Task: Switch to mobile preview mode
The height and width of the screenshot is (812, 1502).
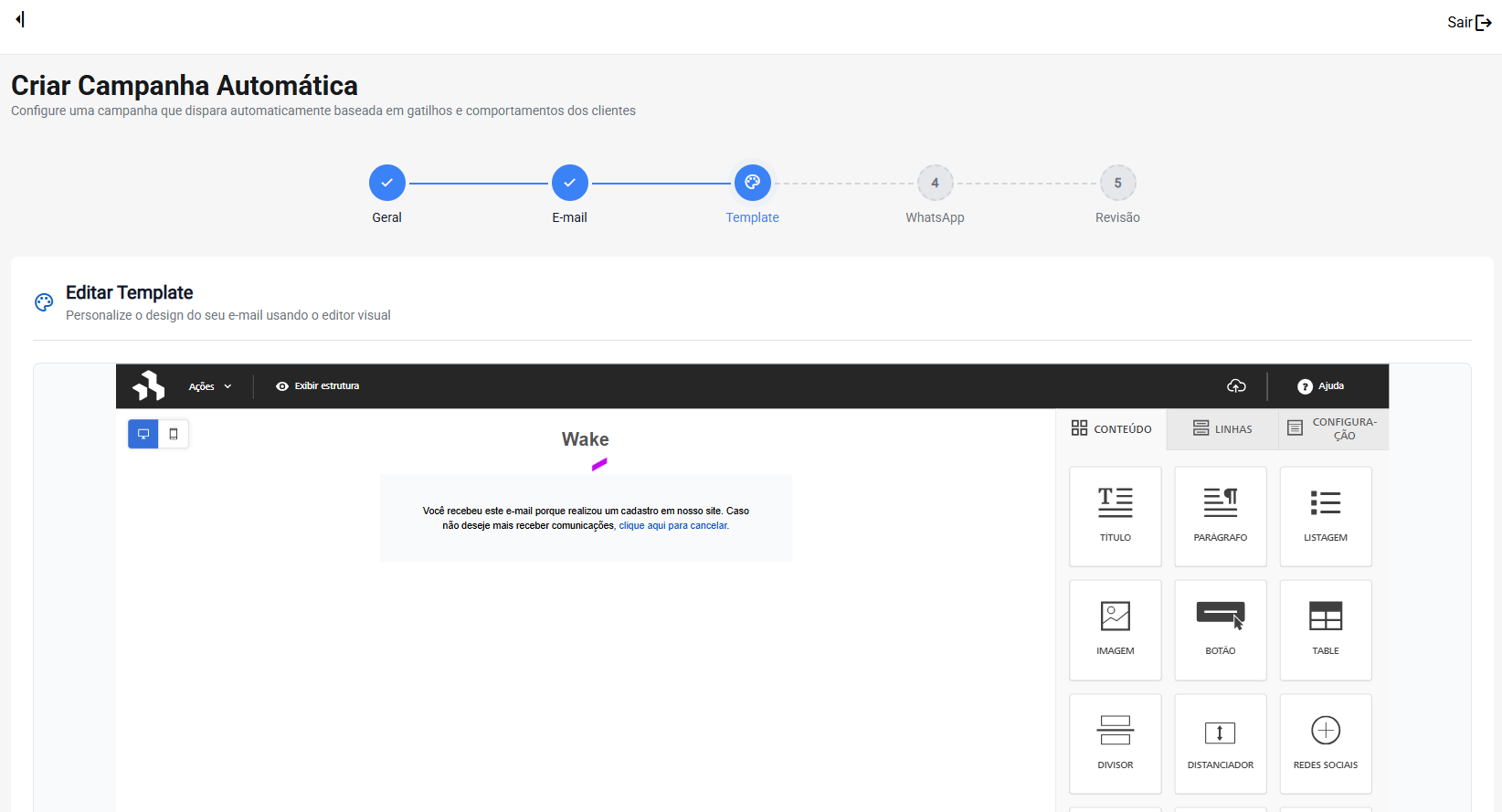Action: pos(174,434)
